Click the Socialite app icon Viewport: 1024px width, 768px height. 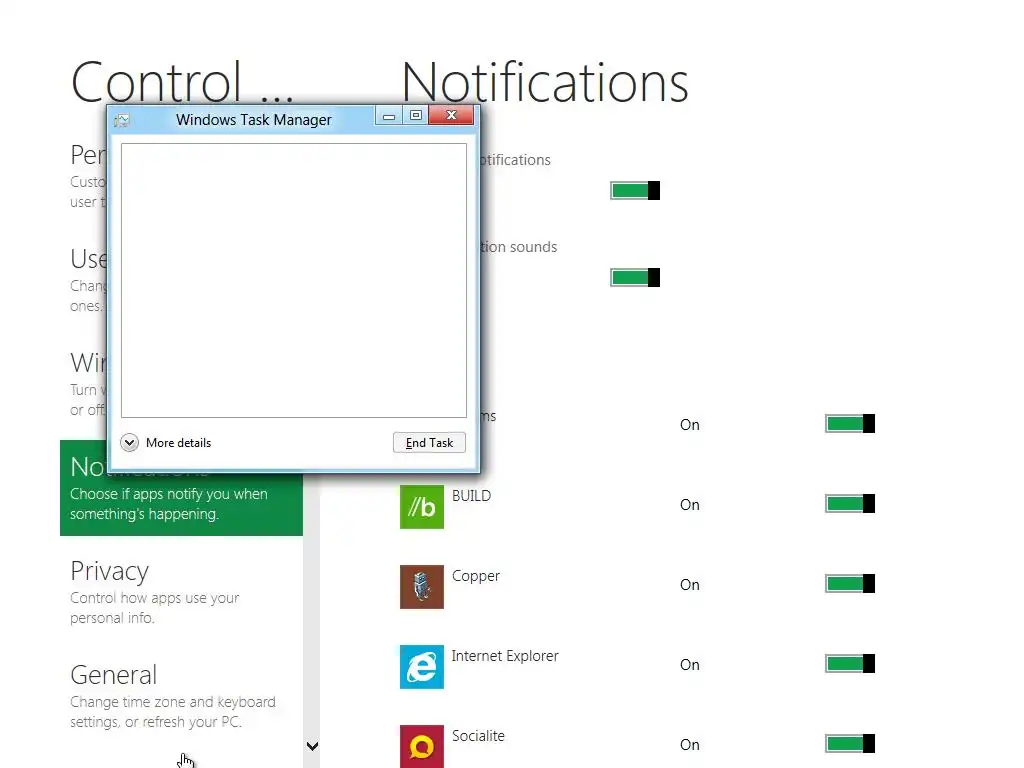click(422, 746)
